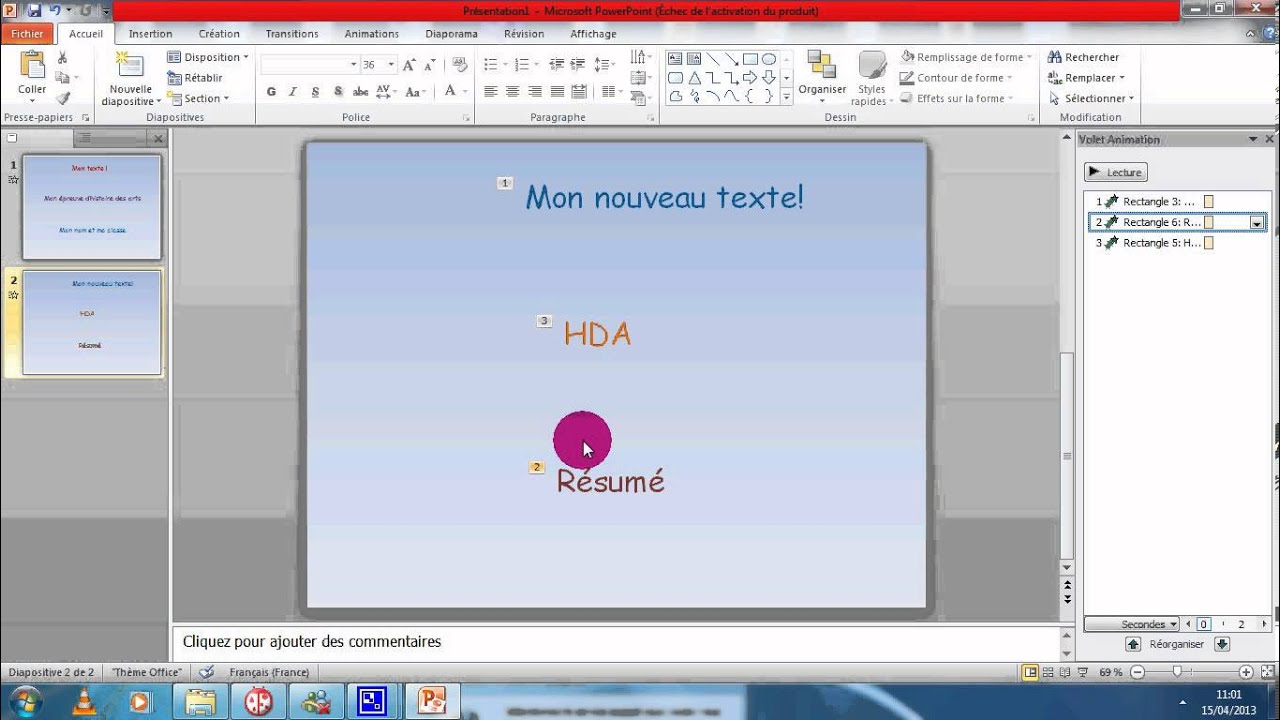
Task: Open the Styles rapides gallery
Action: (x=871, y=78)
